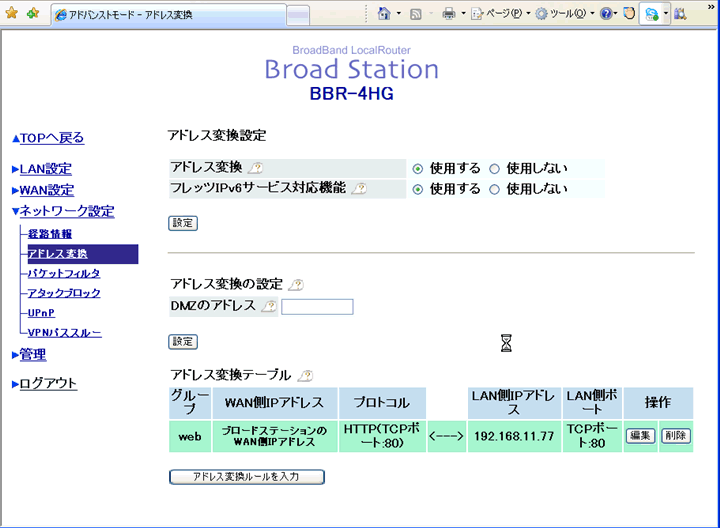
Task: Click the 削除 button for web rule
Action: coord(675,436)
